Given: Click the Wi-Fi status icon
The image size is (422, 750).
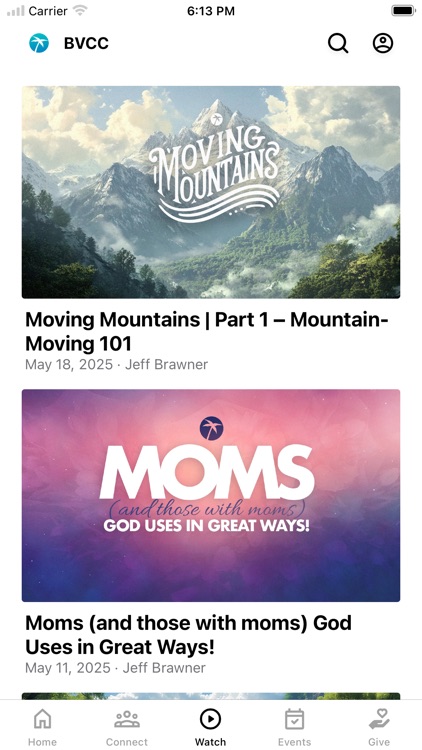Looking at the screenshot, I should [81, 11].
